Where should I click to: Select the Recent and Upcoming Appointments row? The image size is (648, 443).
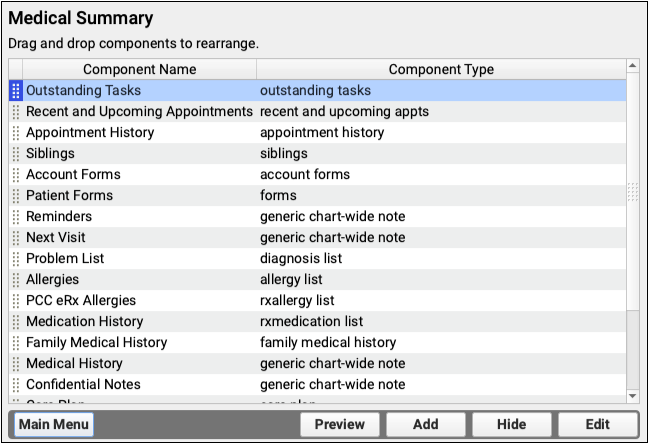[x=139, y=111]
